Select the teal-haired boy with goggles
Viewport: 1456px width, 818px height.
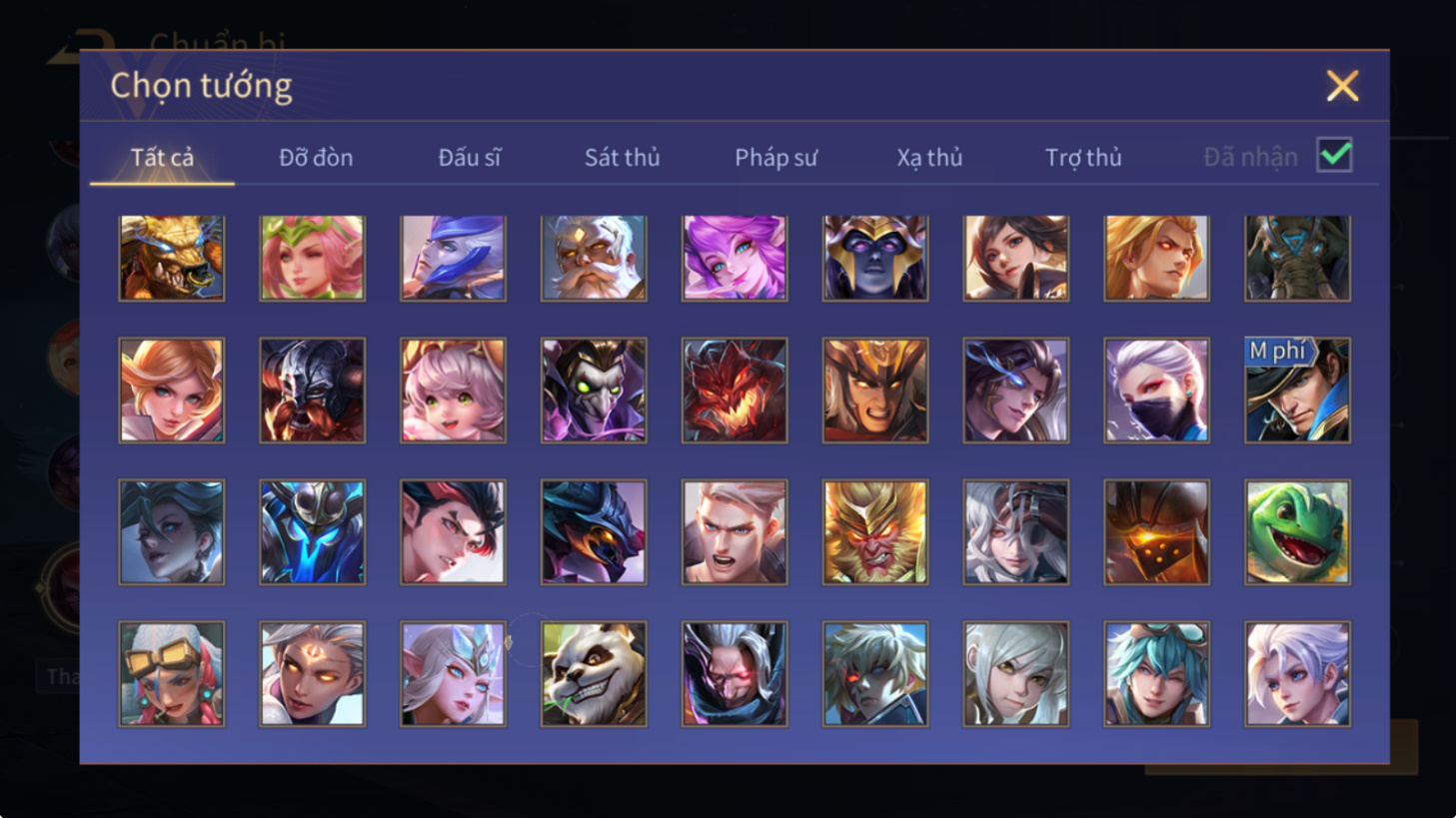[x=1156, y=674]
